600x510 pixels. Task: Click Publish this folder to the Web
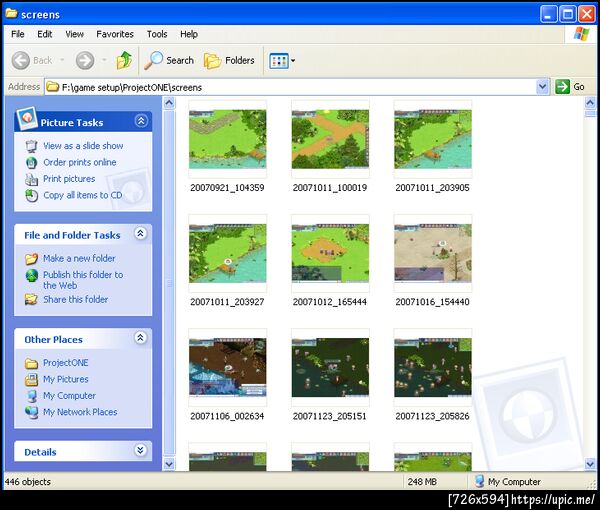(x=83, y=280)
